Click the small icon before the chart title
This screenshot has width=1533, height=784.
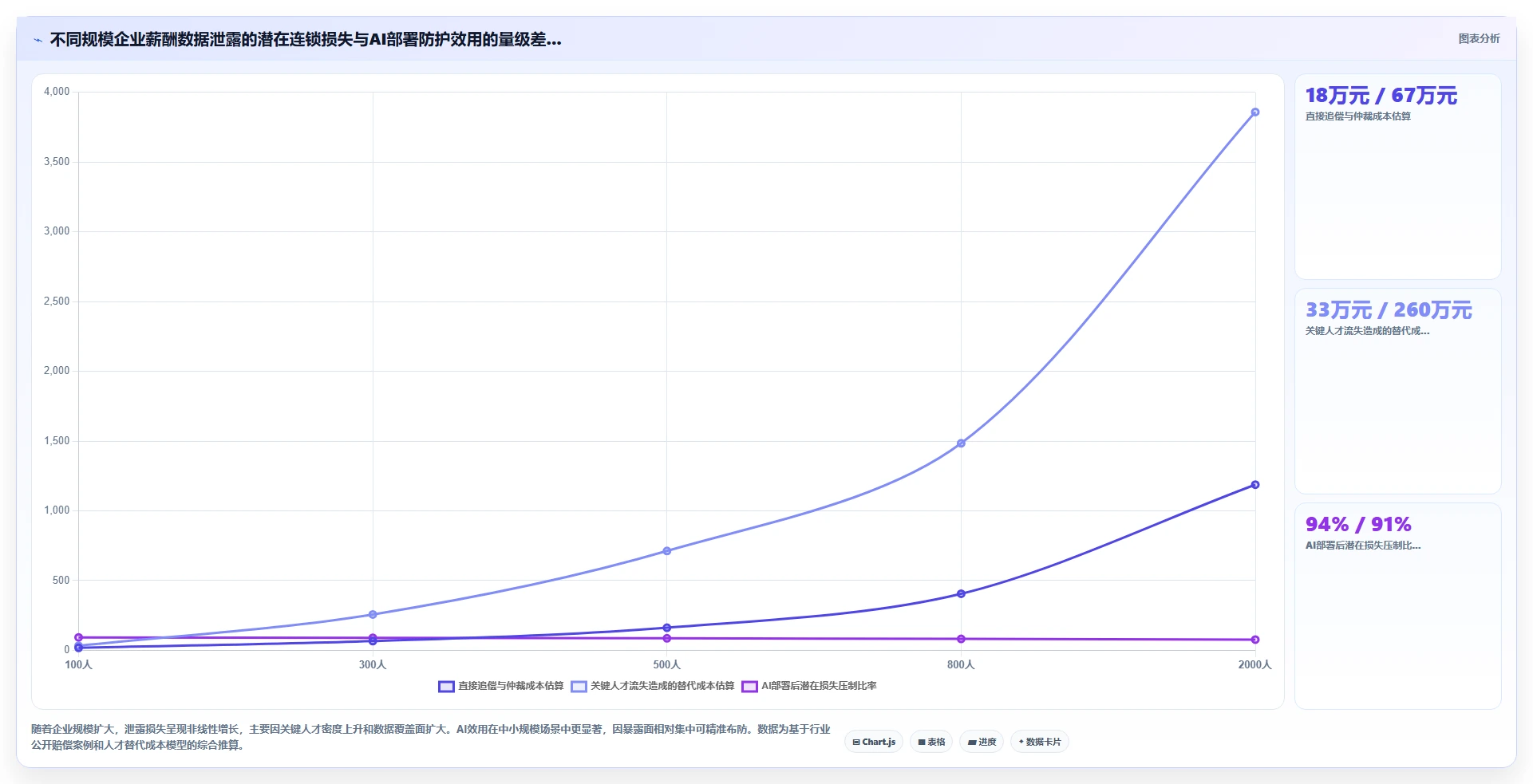pyautogui.click(x=38, y=40)
